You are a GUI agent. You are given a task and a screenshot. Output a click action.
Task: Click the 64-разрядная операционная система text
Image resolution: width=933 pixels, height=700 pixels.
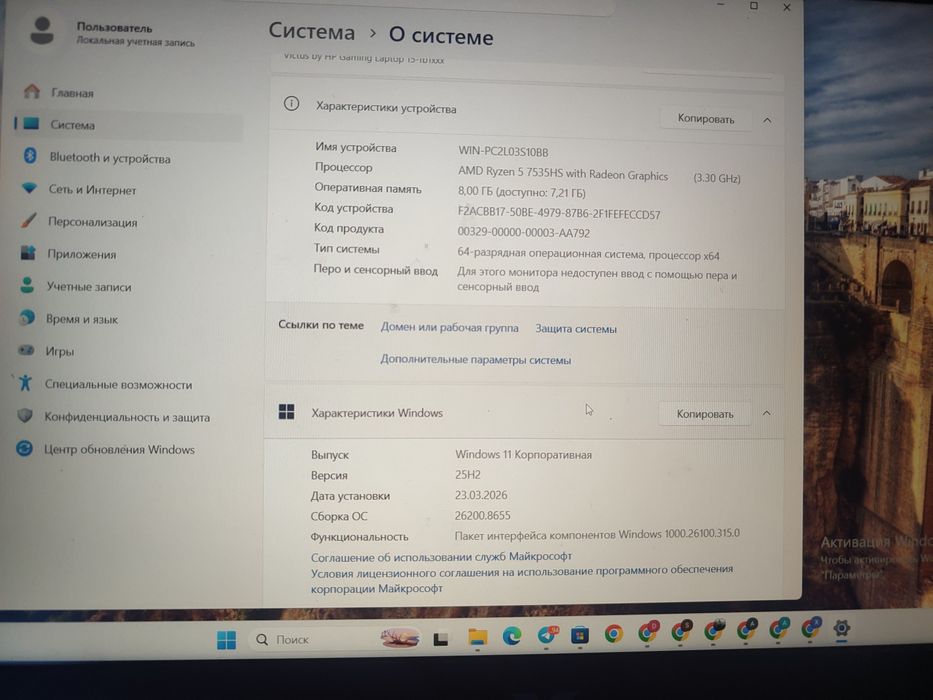(588, 255)
